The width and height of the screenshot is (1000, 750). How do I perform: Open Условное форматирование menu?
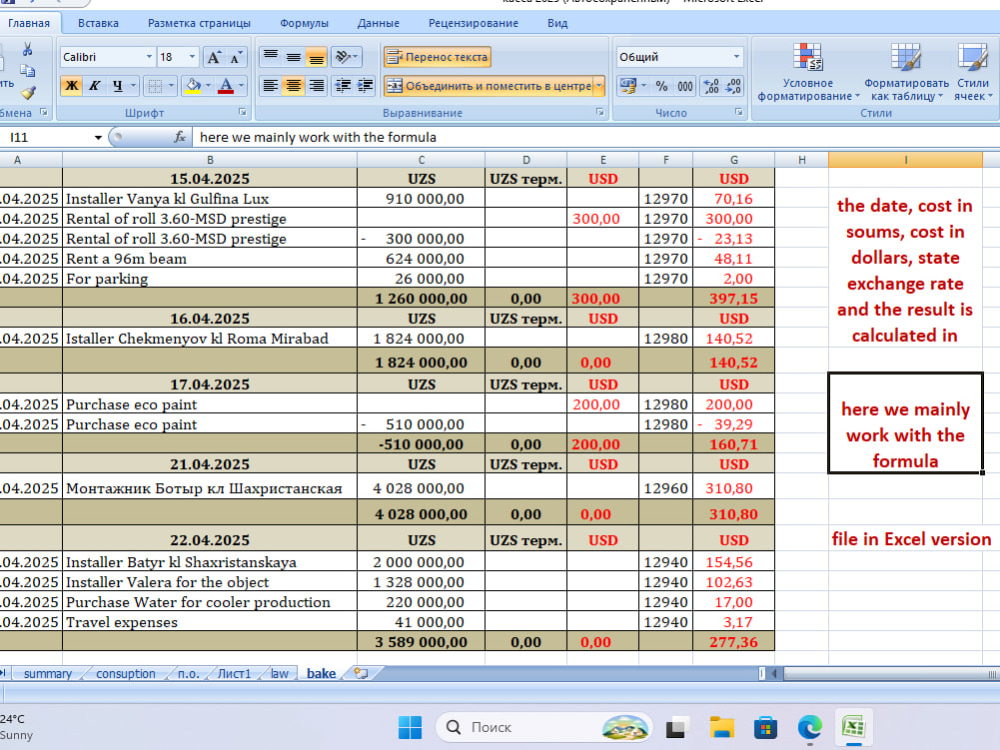click(808, 72)
